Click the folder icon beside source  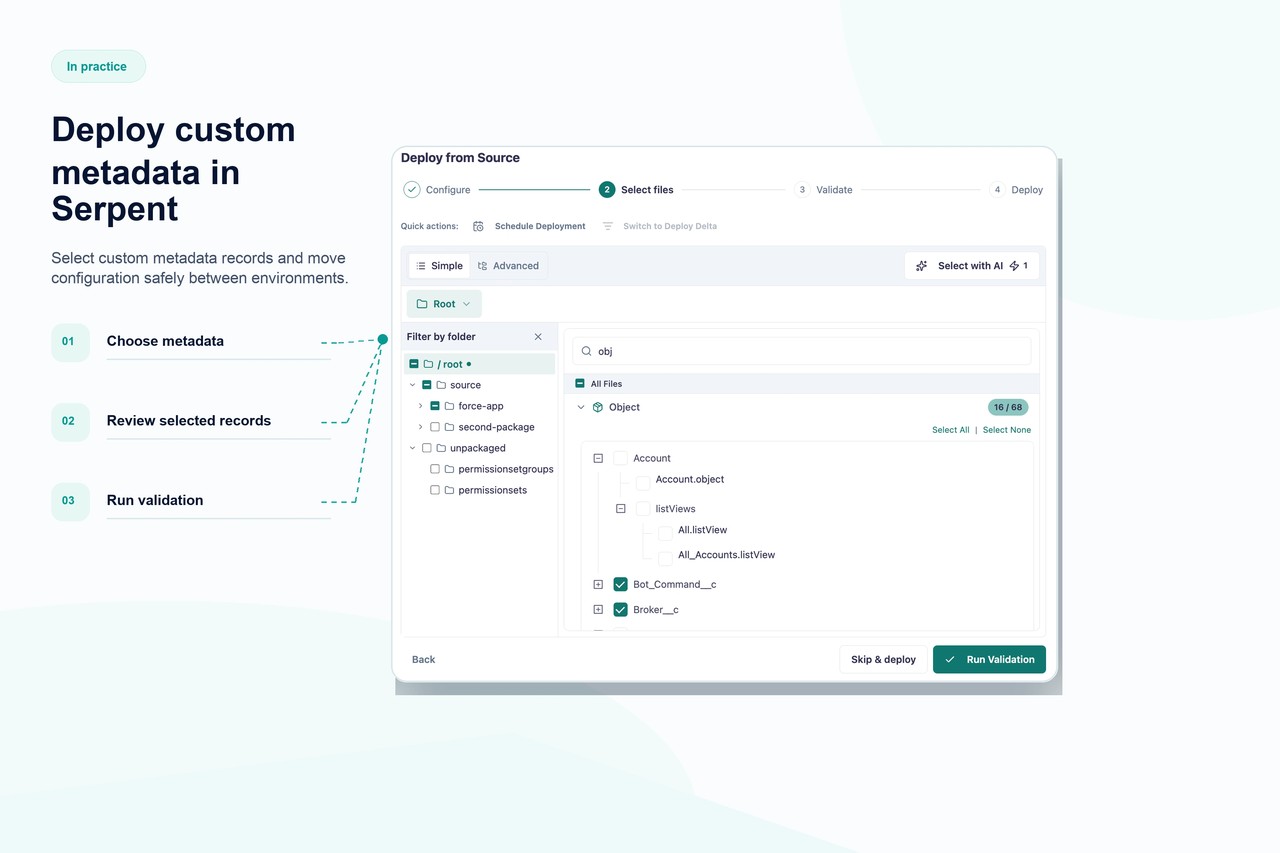441,385
